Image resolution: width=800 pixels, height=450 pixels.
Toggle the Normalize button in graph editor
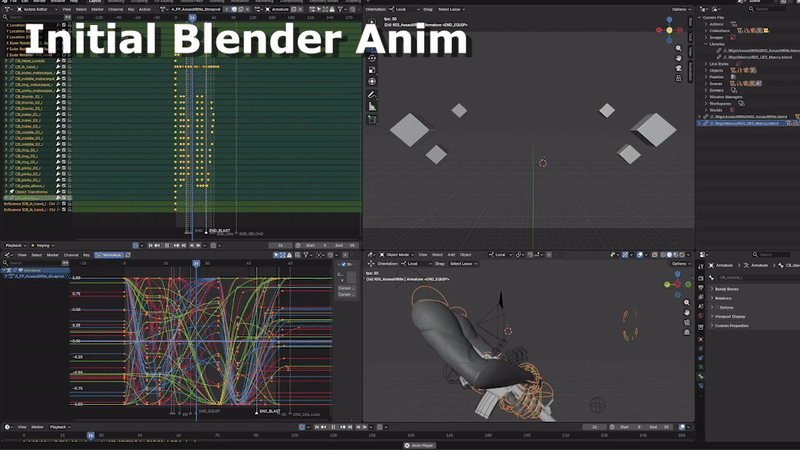point(109,255)
